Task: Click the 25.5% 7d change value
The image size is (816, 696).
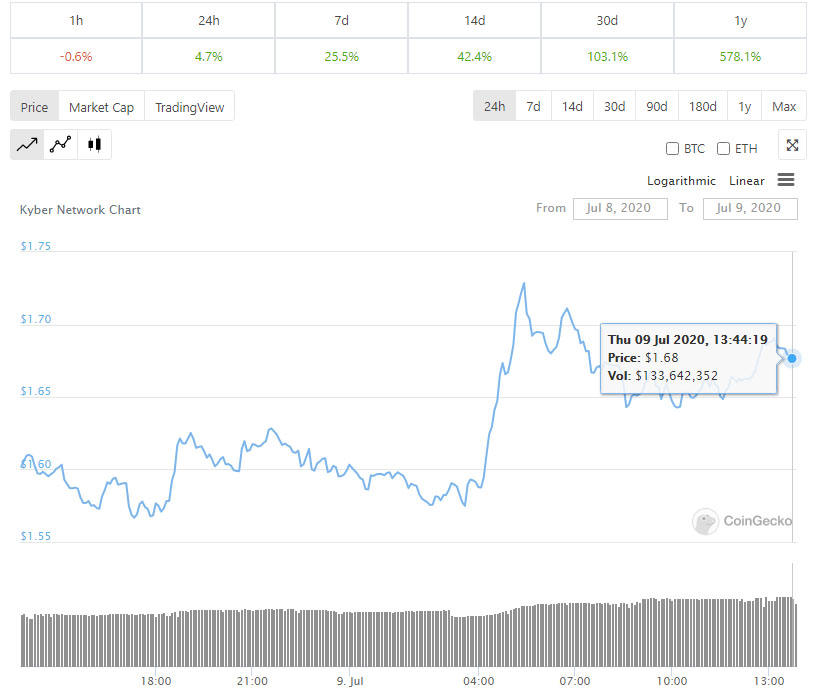Action: (341, 56)
